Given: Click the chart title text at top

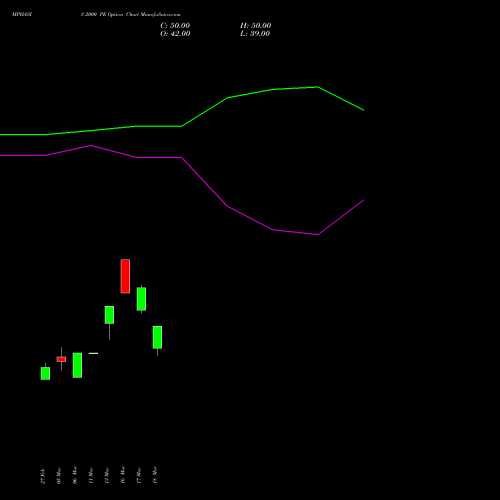Looking at the screenshot, I should click(x=130, y=15).
